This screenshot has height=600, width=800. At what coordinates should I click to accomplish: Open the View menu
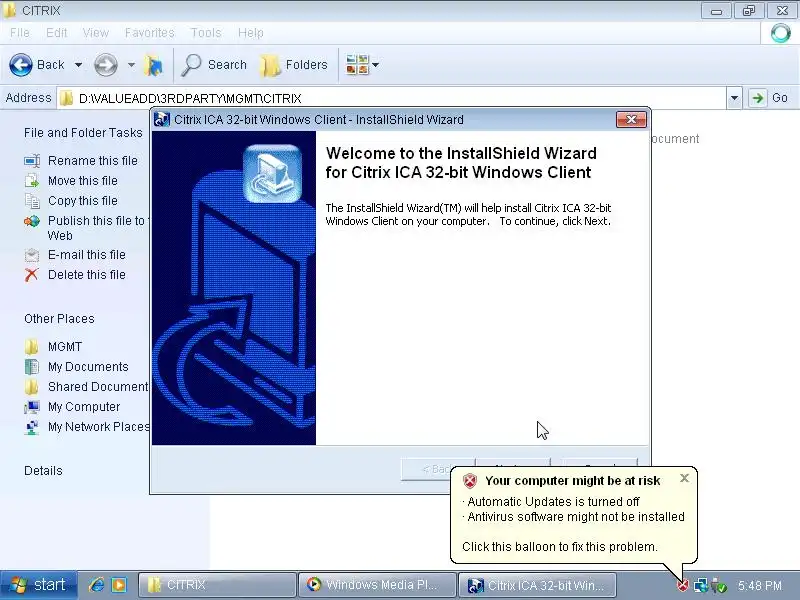(x=95, y=33)
